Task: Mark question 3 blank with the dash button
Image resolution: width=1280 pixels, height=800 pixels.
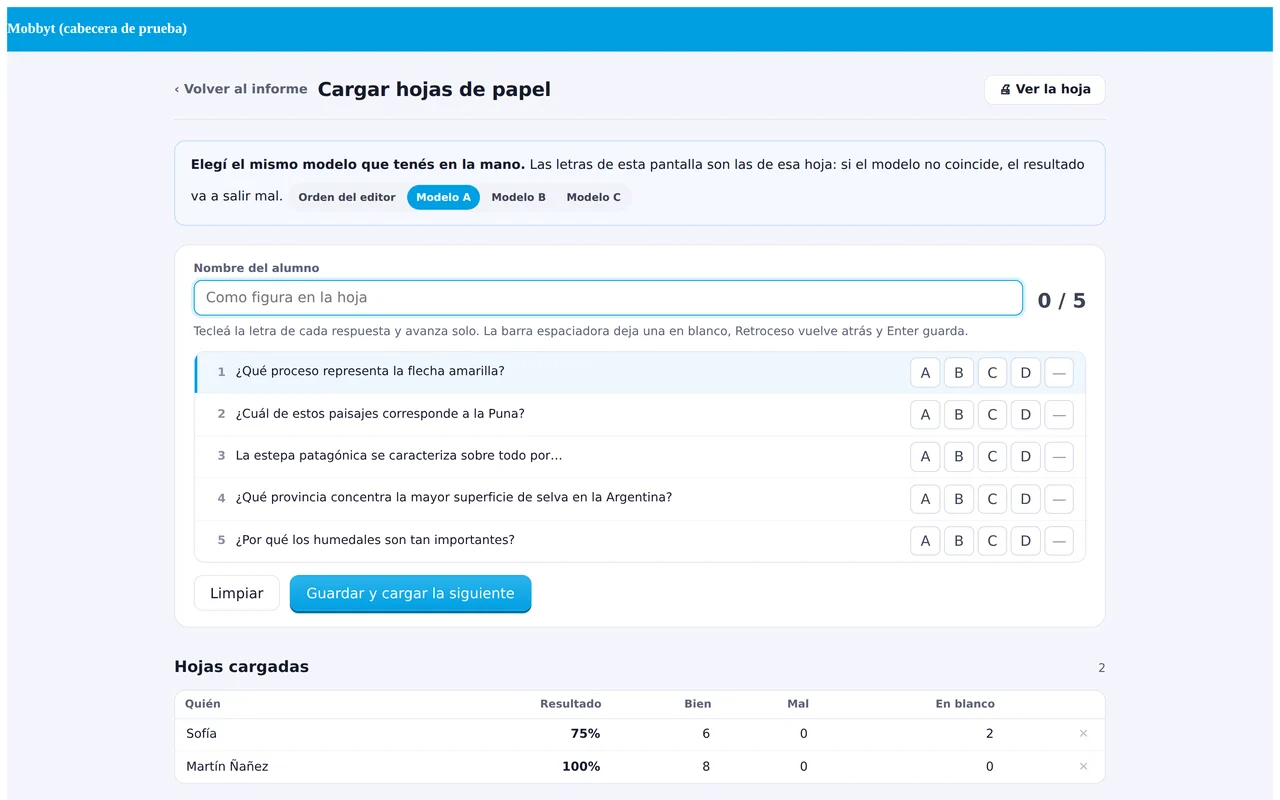Action: (x=1059, y=457)
